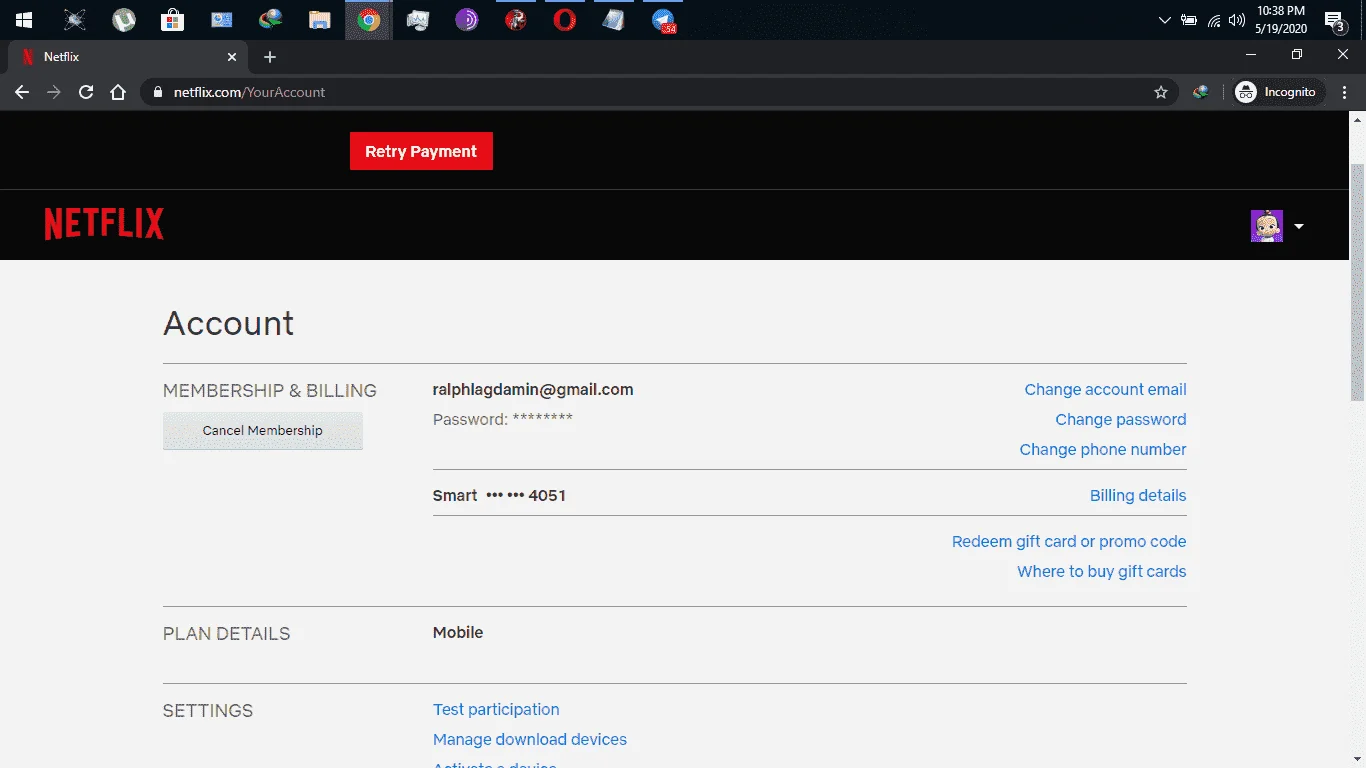
Task: Open the atom-shaped taskbar app icon
Action: click(x=74, y=20)
